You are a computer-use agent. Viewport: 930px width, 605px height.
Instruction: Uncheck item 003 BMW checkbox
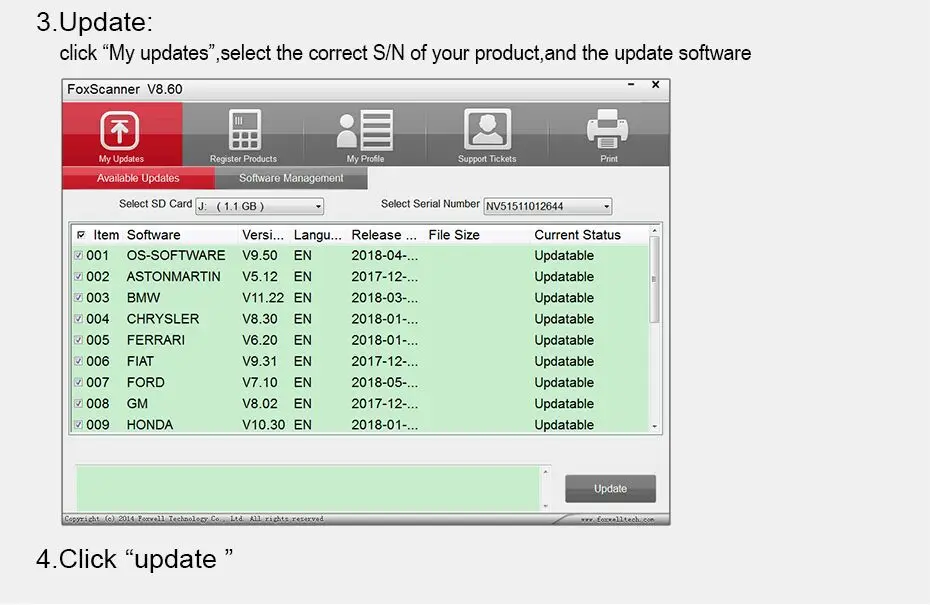pyautogui.click(x=78, y=298)
